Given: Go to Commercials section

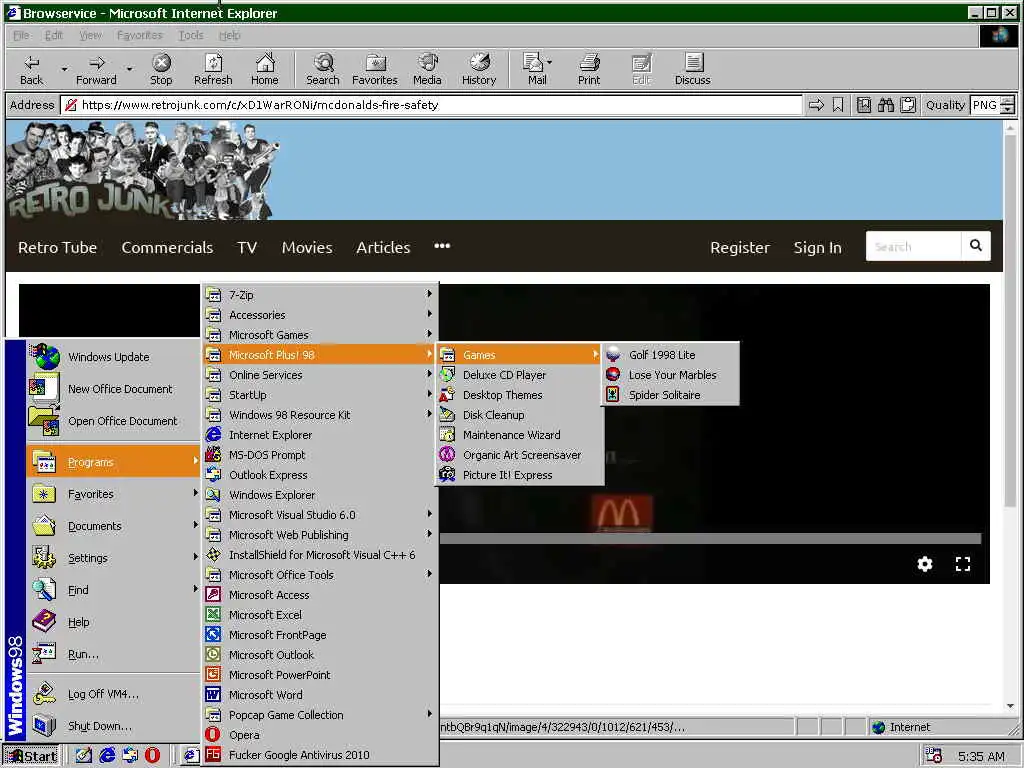Looking at the screenshot, I should tap(167, 248).
